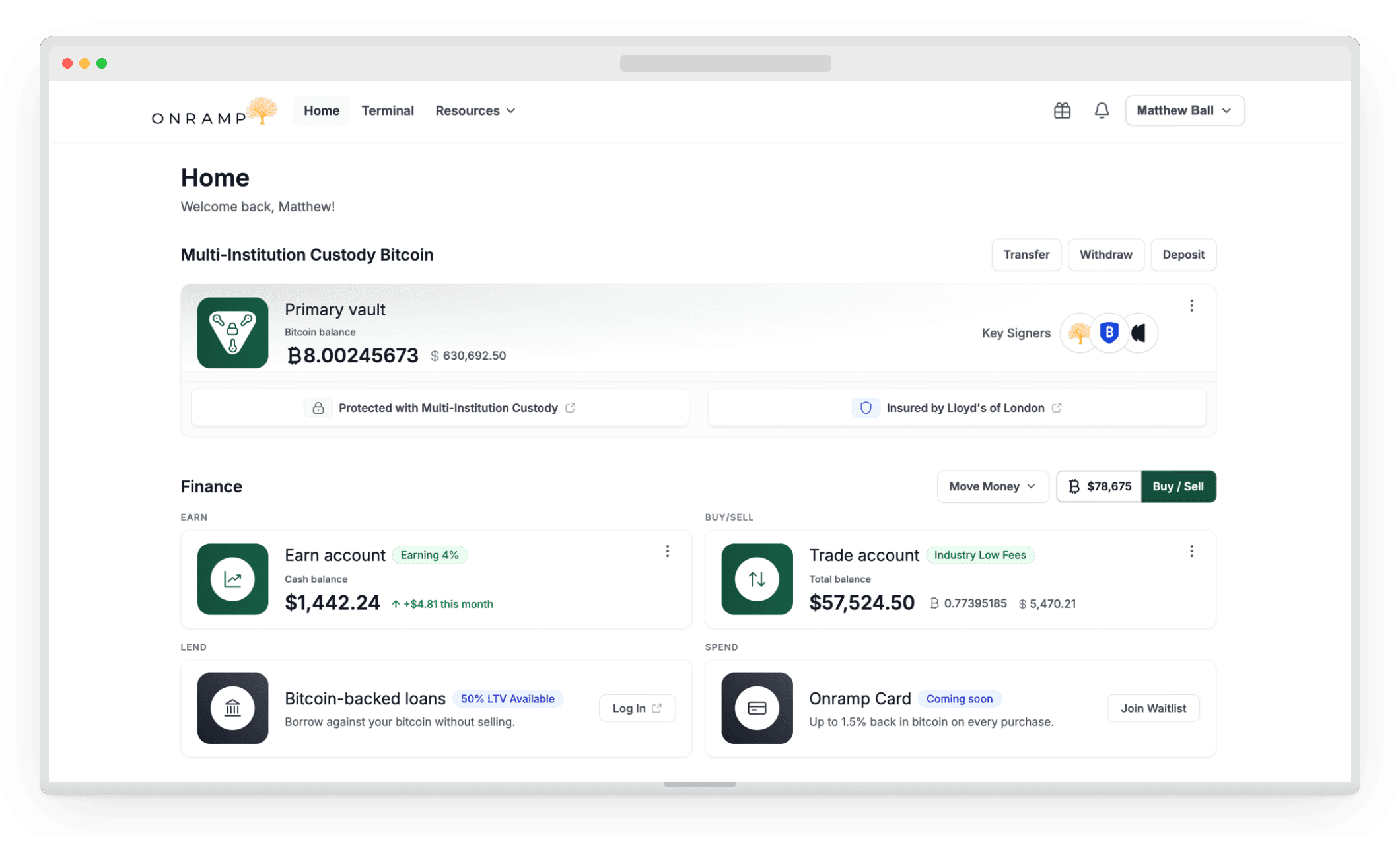Click the $ 630,692.50 vault value
This screenshot has height=858, width=1400.
pos(468,356)
